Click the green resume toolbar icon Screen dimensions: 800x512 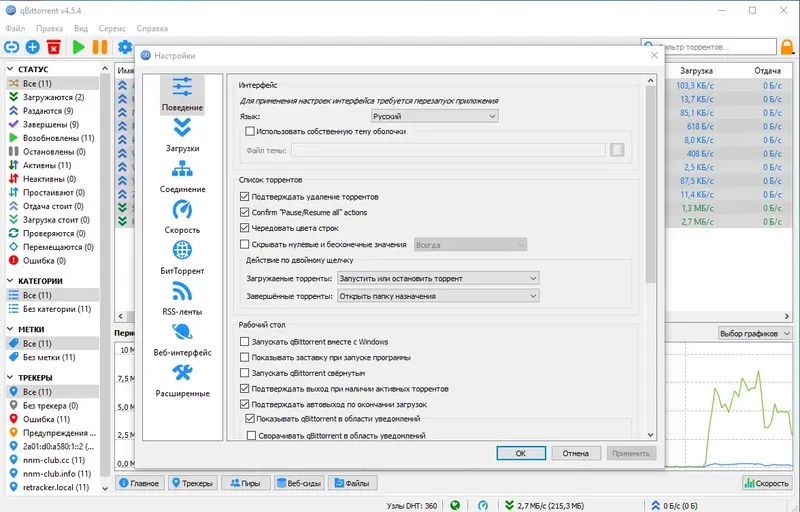click(79, 47)
